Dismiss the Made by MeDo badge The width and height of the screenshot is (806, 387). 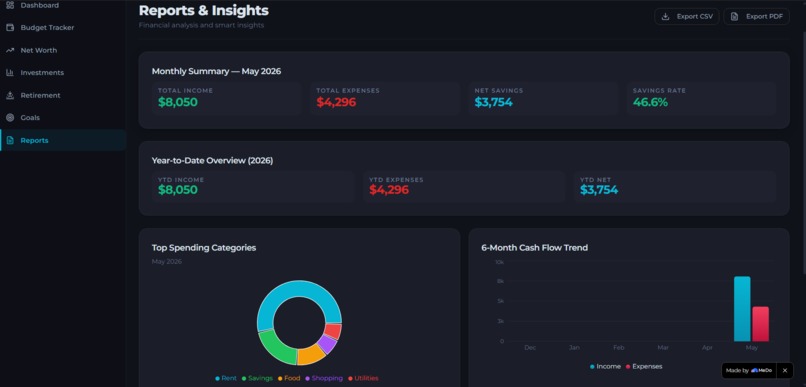(x=784, y=370)
